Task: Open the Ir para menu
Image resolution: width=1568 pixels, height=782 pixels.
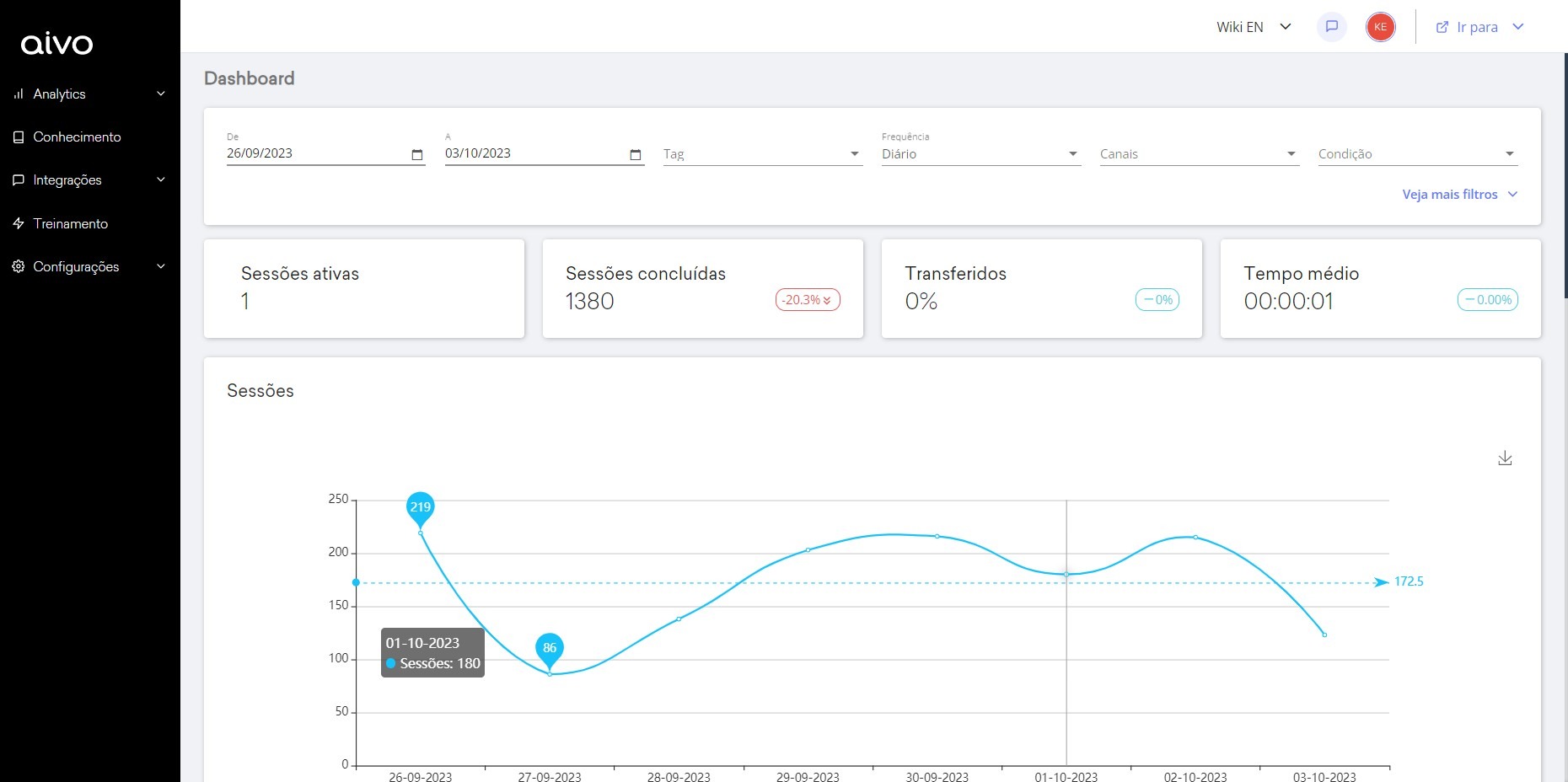Action: [1479, 27]
